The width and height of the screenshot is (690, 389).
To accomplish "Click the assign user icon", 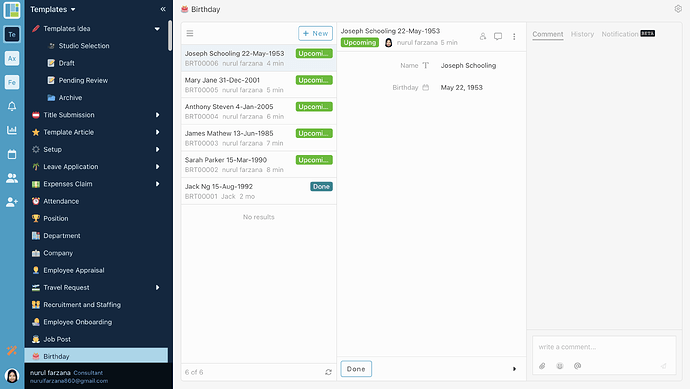I will (x=483, y=37).
